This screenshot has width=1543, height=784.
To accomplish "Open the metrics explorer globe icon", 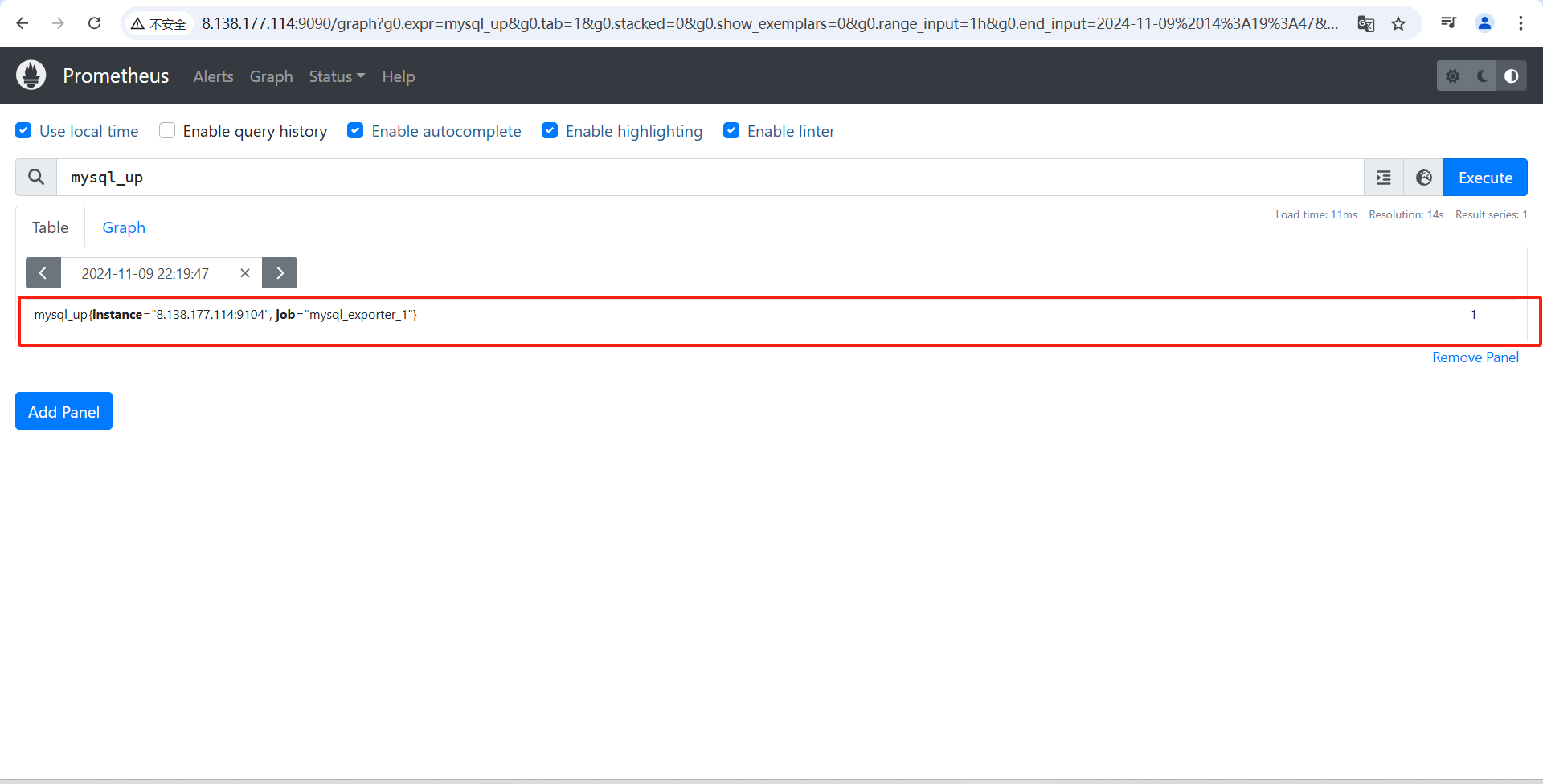I will pyautogui.click(x=1424, y=178).
